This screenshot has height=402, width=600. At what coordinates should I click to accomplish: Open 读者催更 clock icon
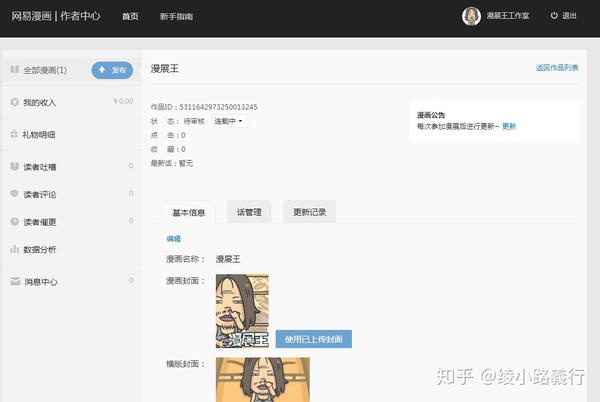15,221
